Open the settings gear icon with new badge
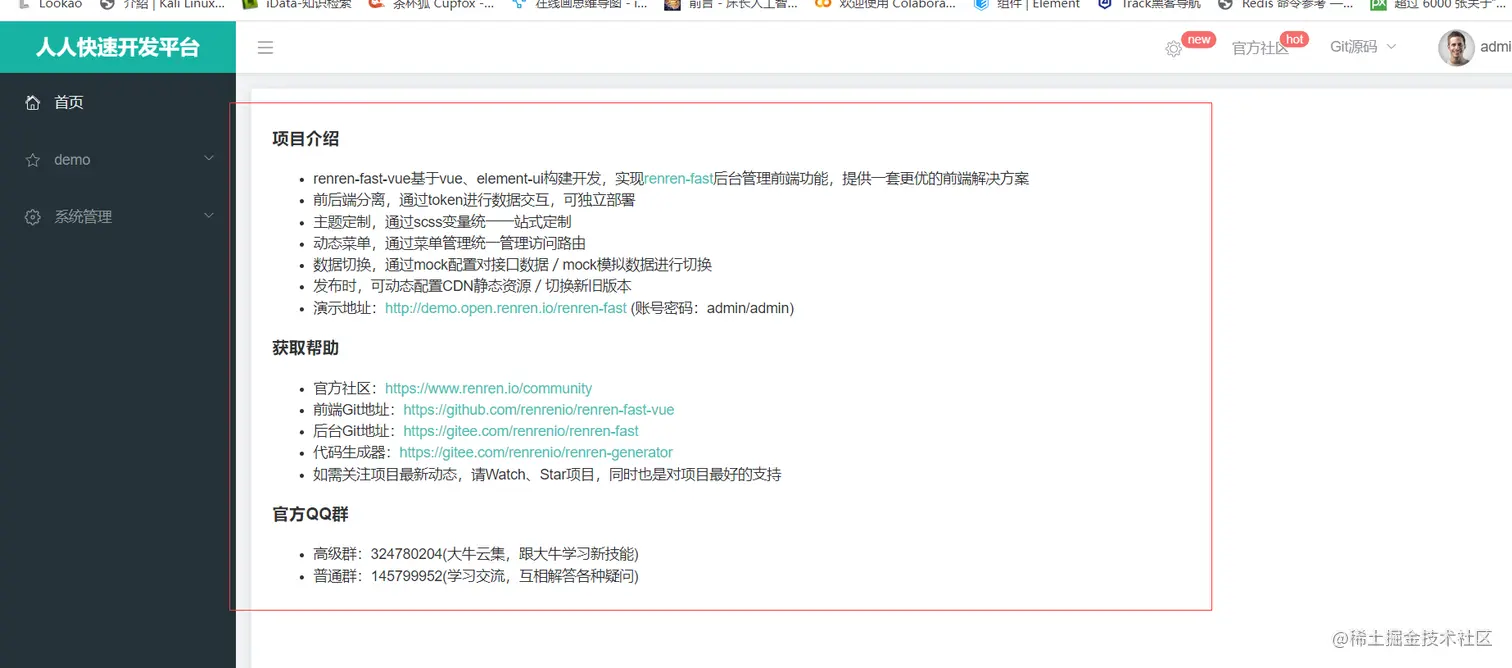Screen dimensions: 1512x668 [x=1174, y=48]
